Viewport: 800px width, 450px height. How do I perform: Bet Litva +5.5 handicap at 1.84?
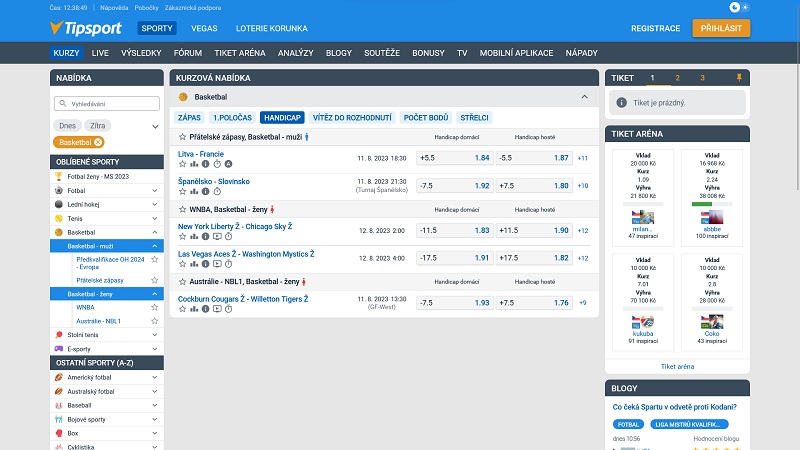tap(455, 158)
